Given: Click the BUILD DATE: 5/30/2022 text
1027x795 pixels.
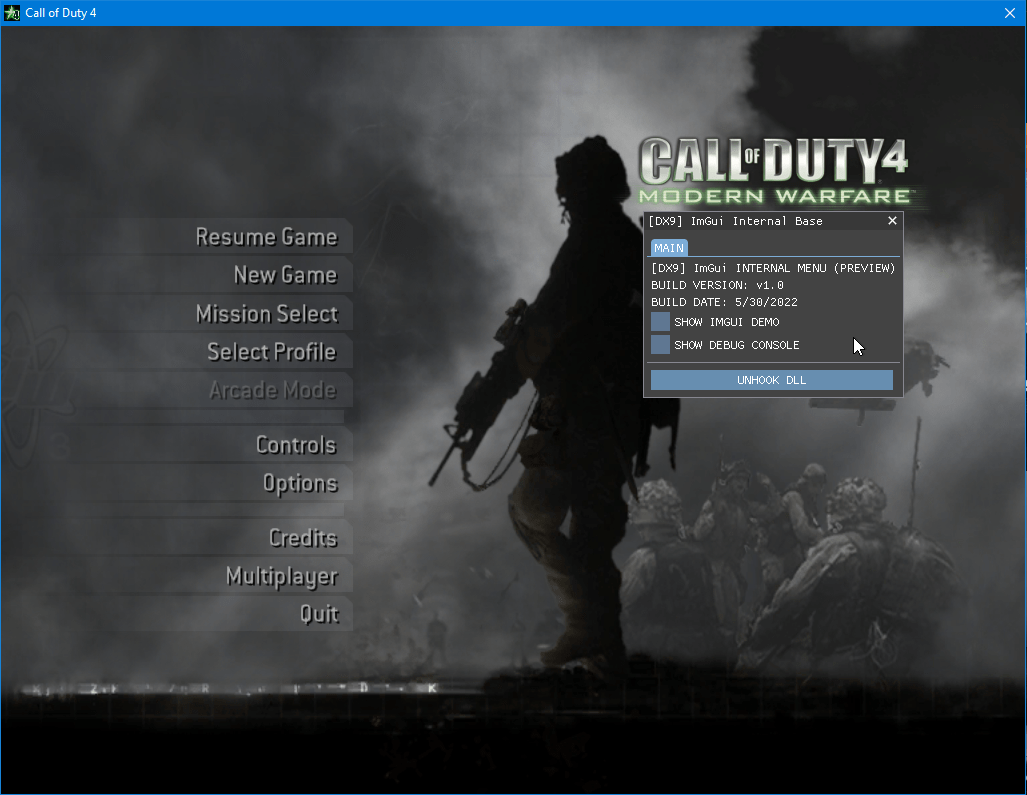Looking at the screenshot, I should pos(724,302).
